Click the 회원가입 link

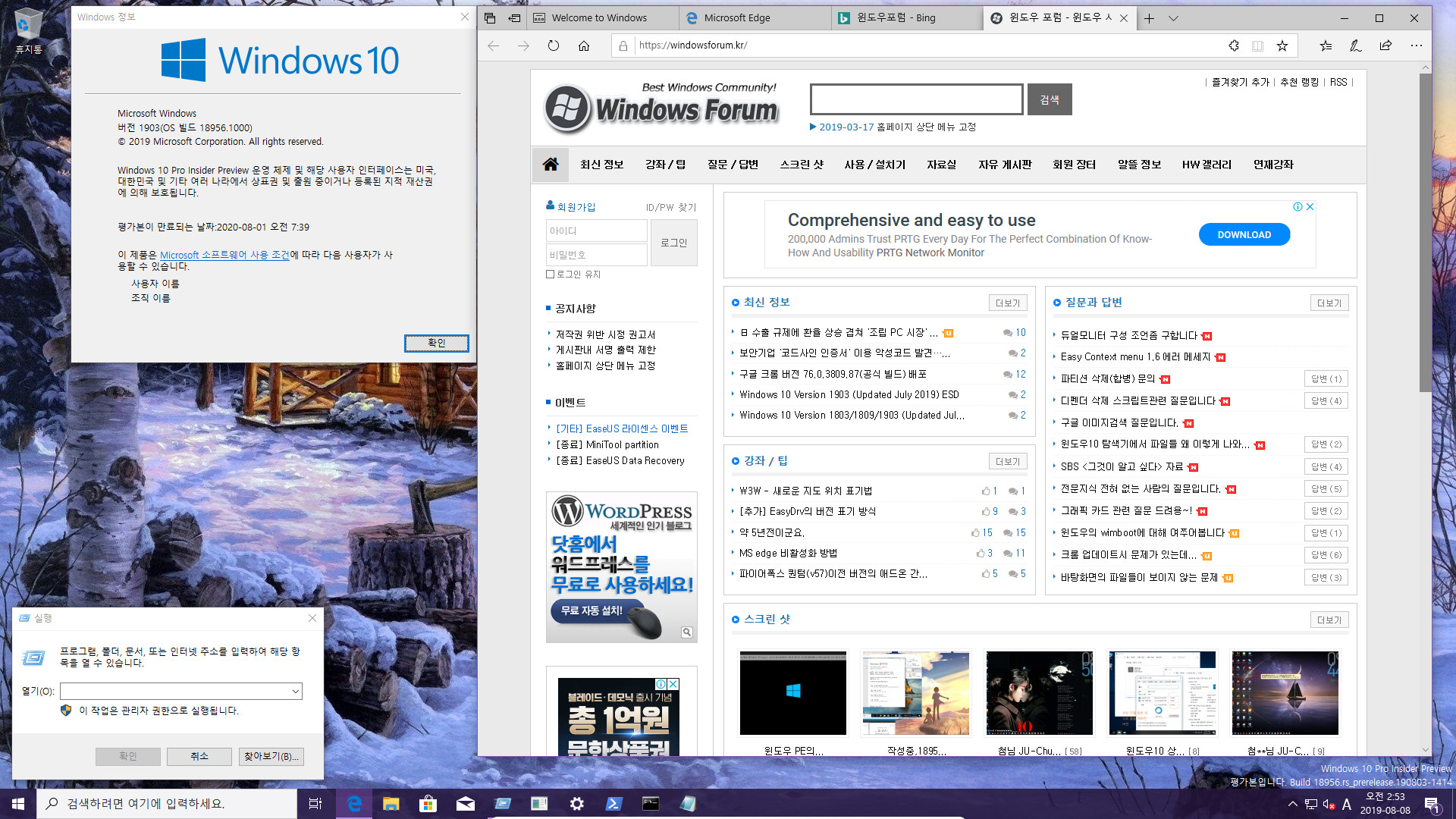point(576,207)
